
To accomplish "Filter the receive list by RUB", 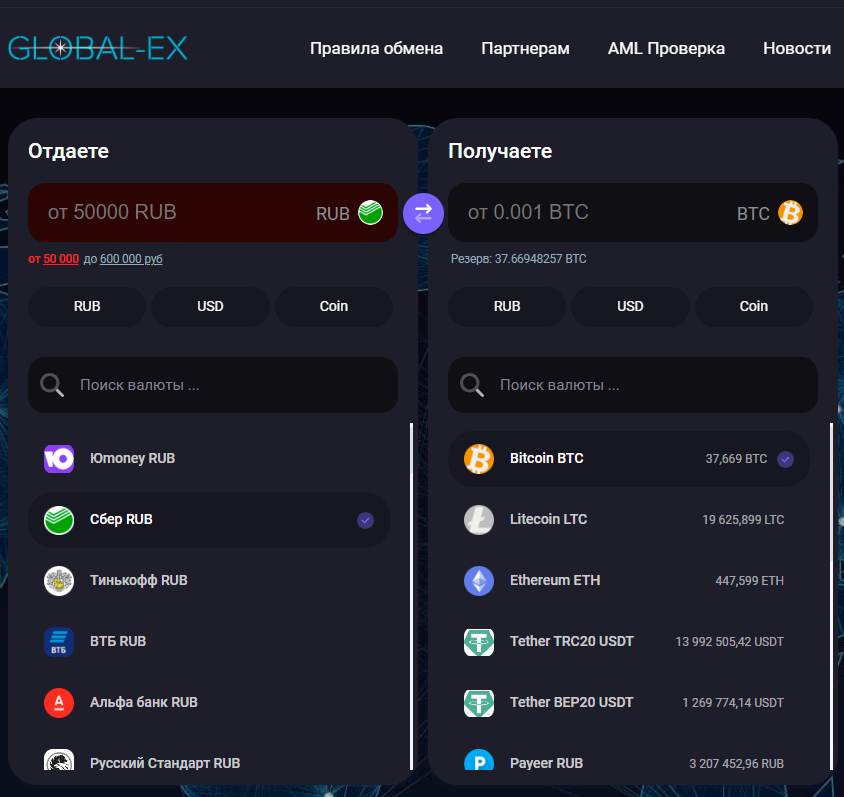I will [507, 306].
